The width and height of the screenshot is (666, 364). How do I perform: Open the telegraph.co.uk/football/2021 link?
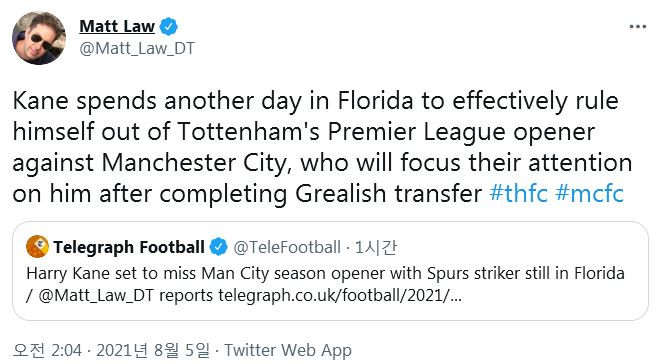[x=340, y=296]
